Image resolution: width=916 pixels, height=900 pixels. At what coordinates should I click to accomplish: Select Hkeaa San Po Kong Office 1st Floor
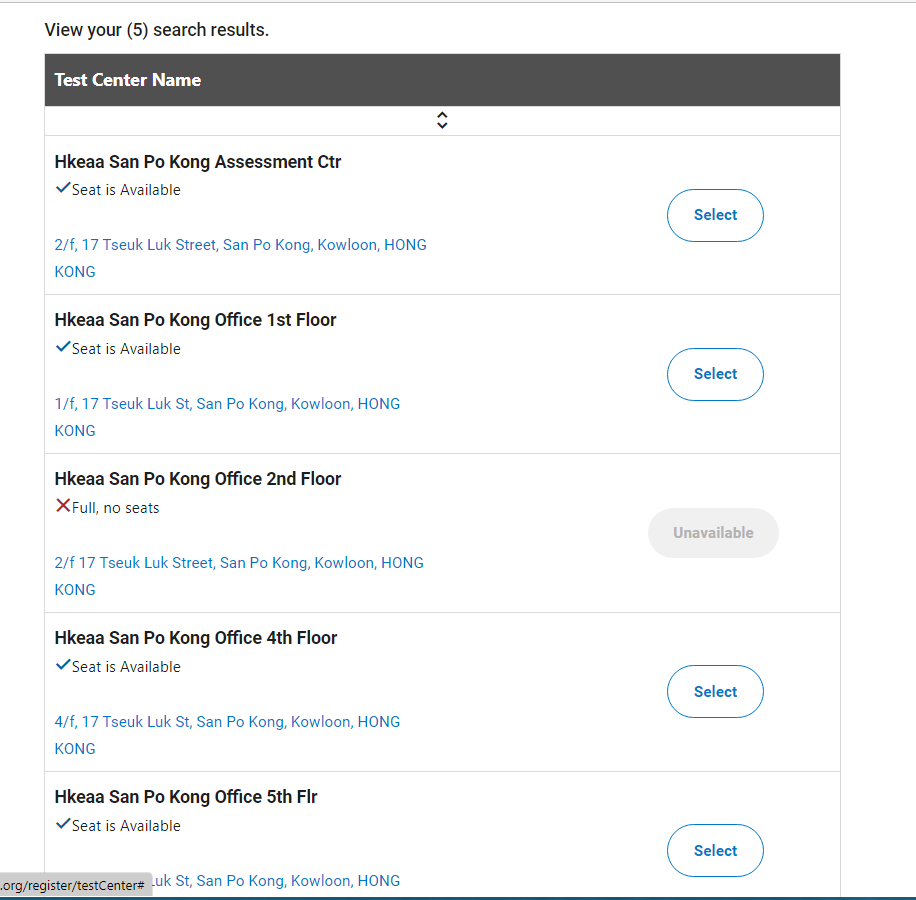point(715,374)
